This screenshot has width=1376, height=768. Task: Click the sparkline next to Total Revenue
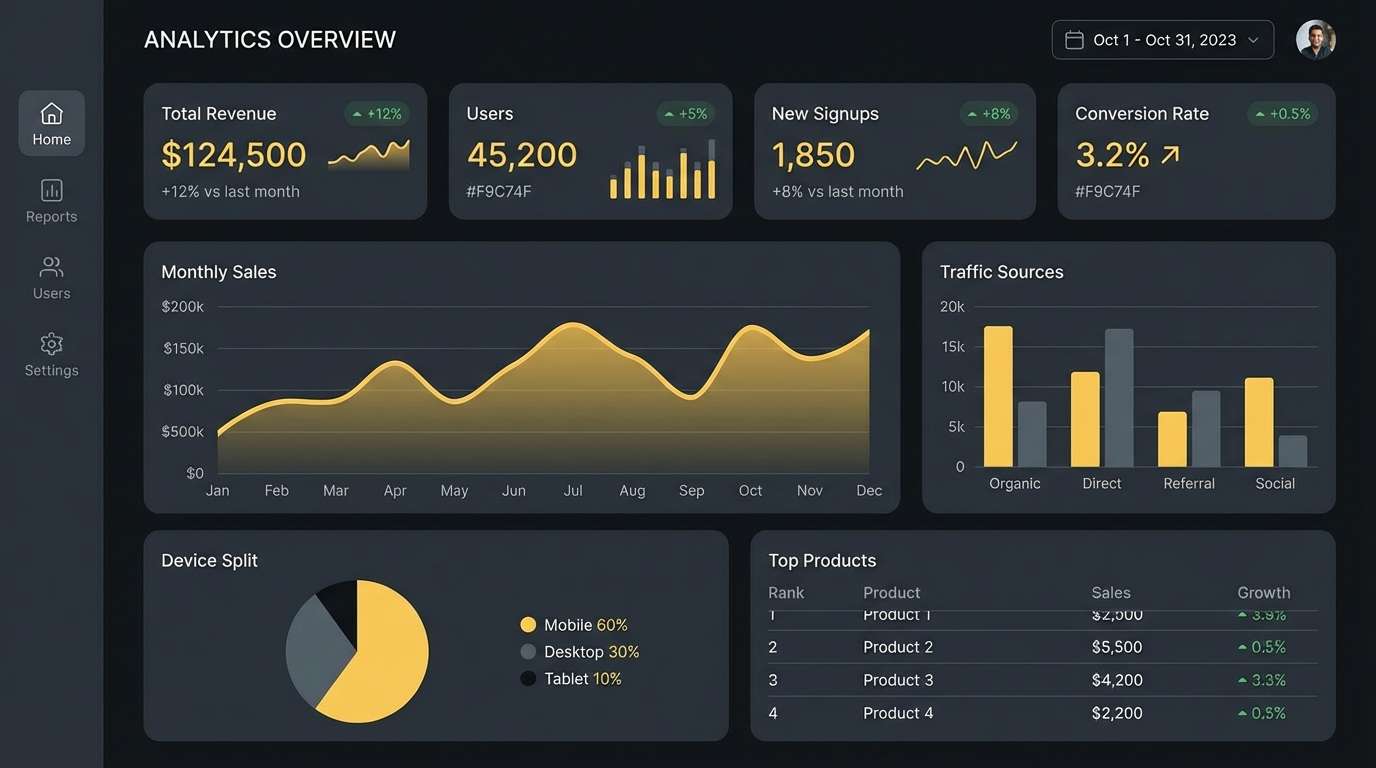click(370, 157)
